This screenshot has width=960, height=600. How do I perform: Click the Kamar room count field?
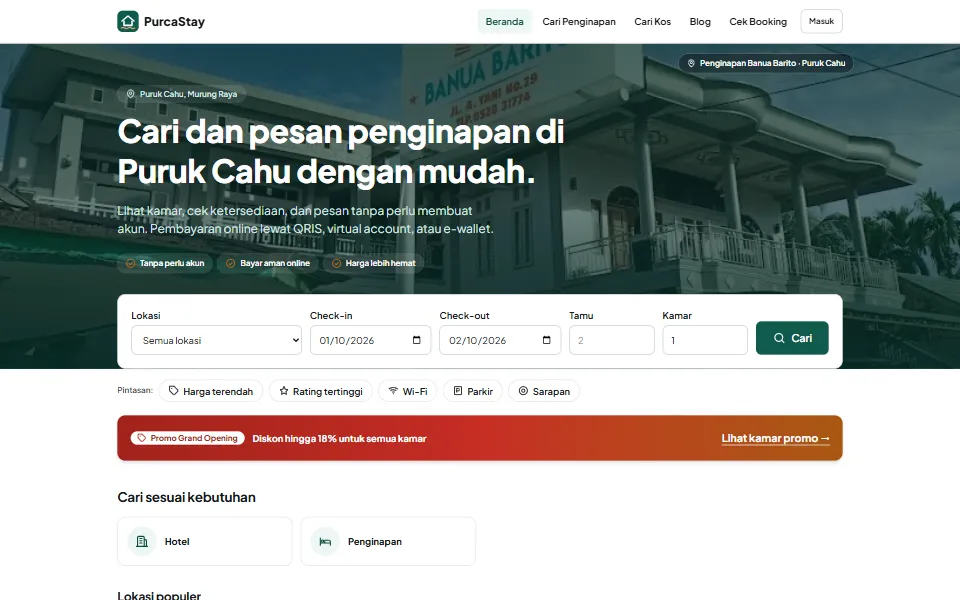point(705,340)
